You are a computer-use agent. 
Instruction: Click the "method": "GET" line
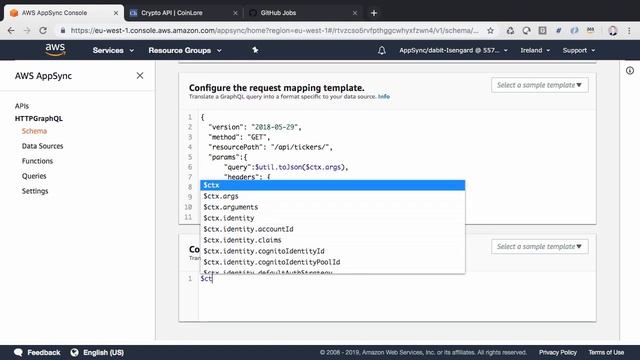239,137
